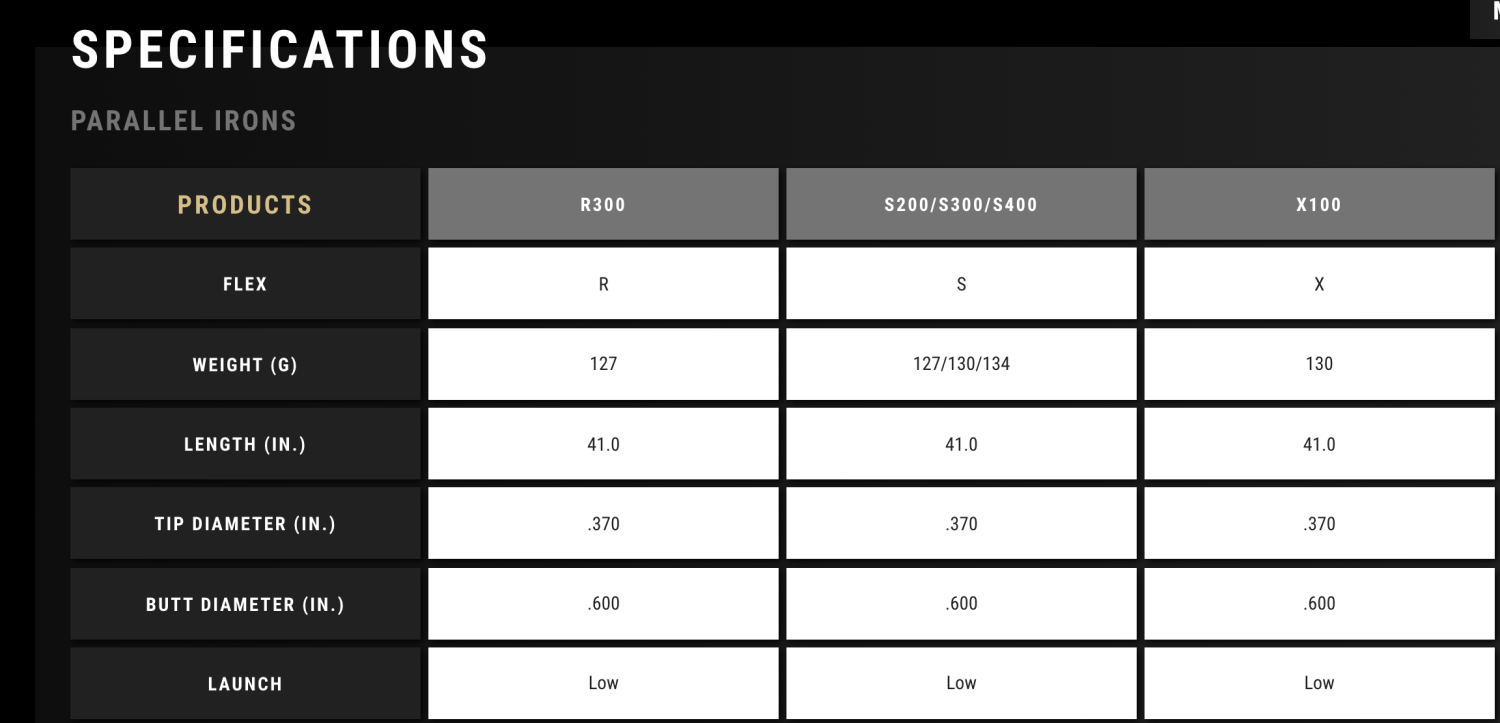The image size is (1500, 723).
Task: Click the TIP DIAMETER (IN.) row label
Action: [245, 523]
